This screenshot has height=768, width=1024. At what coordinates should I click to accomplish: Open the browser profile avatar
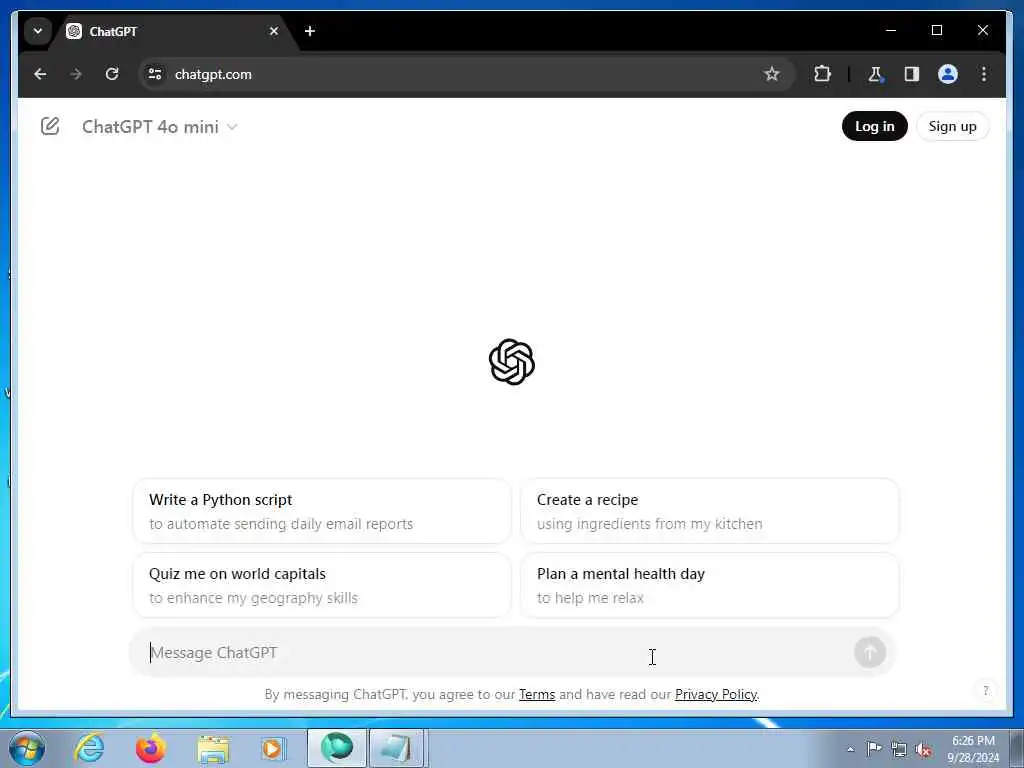[x=948, y=74]
